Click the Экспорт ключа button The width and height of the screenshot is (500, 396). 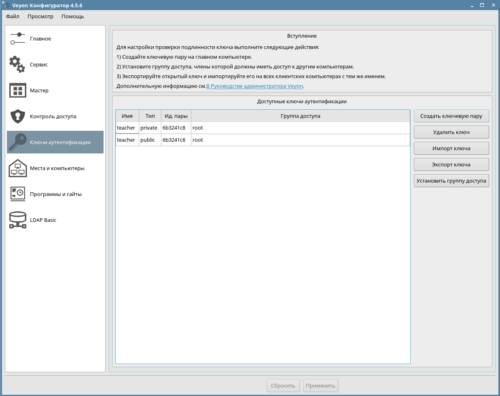click(x=451, y=165)
